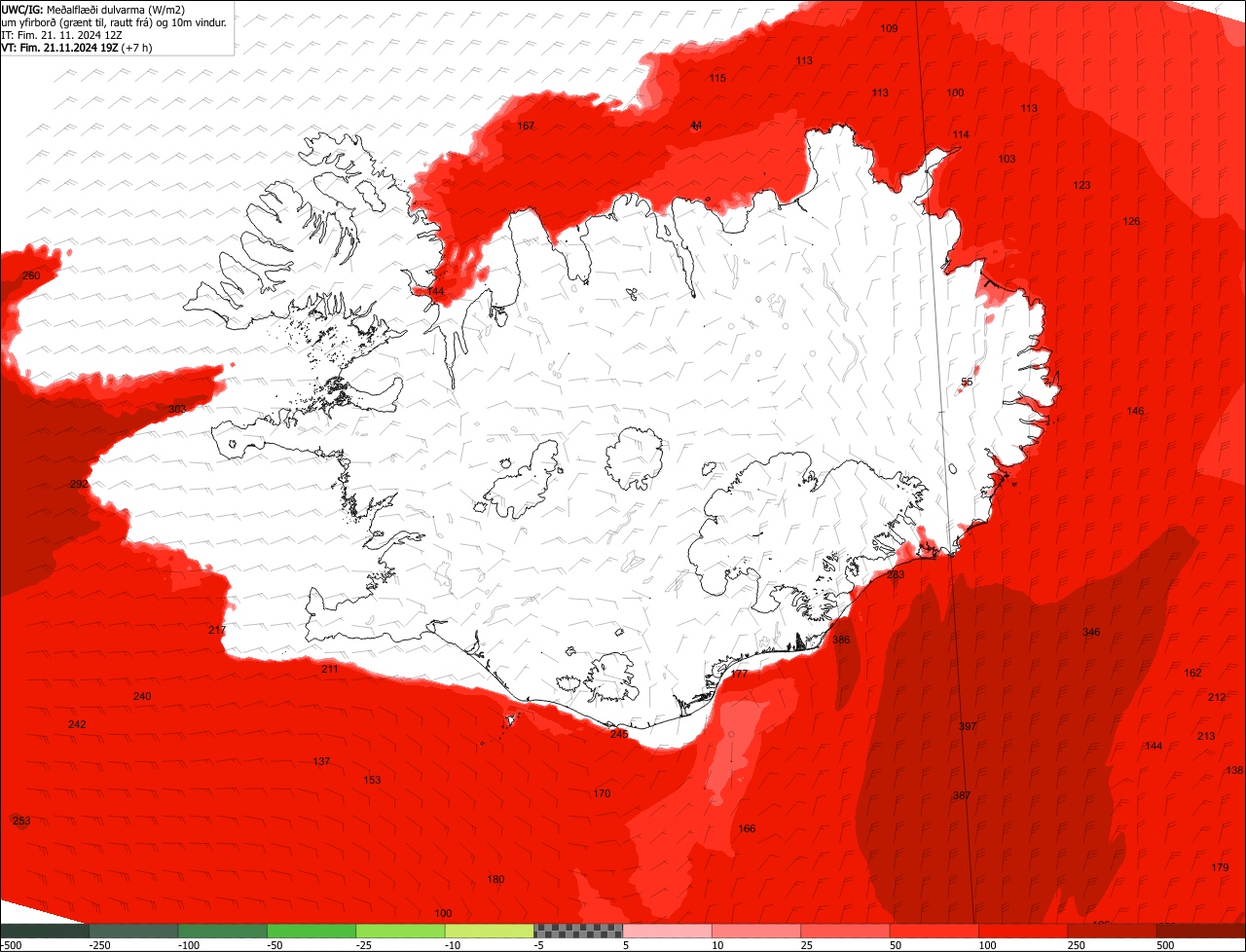The width and height of the screenshot is (1246, 952).
Task: Click the map value 153 in the southwest sea
Action: point(372,780)
